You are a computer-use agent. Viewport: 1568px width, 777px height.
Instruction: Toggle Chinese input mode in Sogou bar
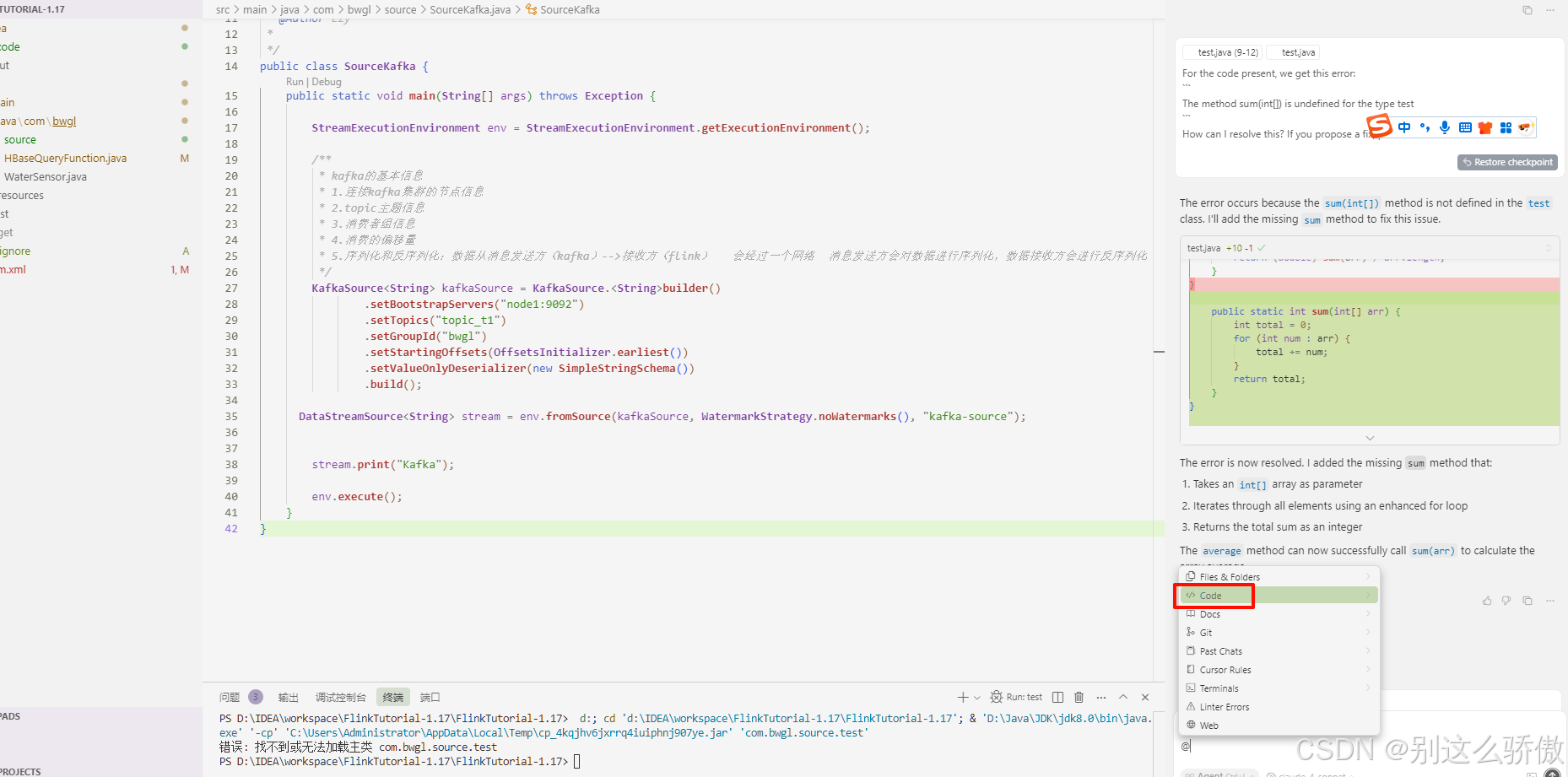[1404, 127]
